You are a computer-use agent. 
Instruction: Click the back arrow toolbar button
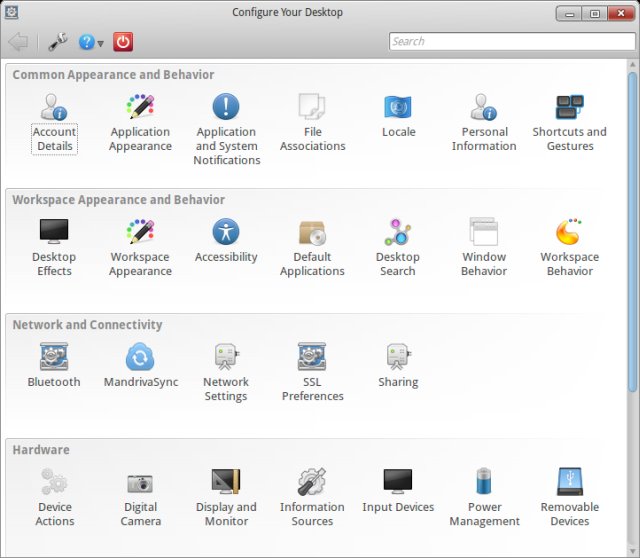18,42
